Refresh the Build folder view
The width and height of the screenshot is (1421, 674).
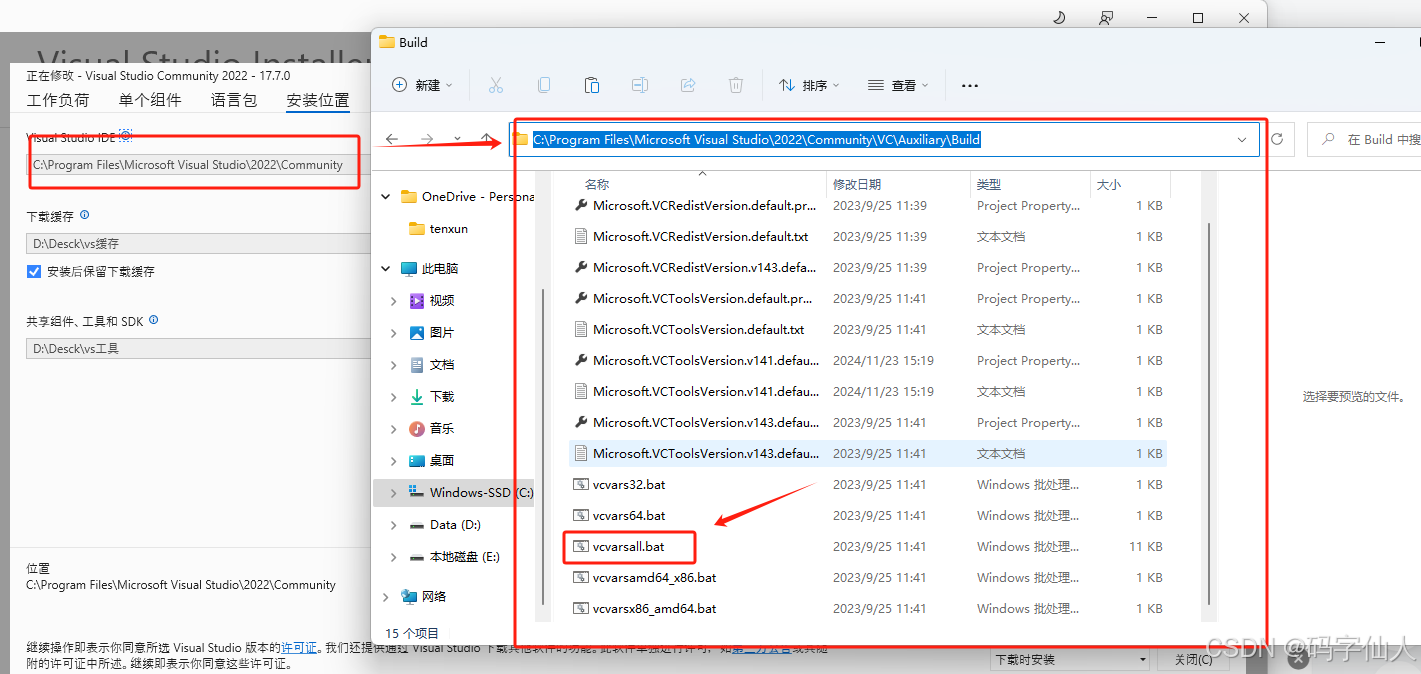1277,139
